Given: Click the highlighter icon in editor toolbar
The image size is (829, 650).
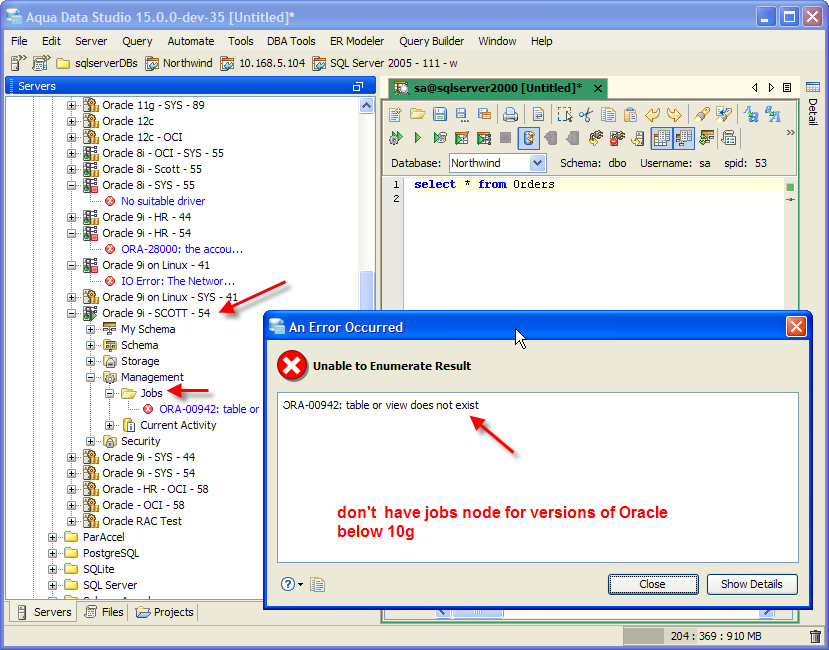Looking at the screenshot, I should coord(702,114).
